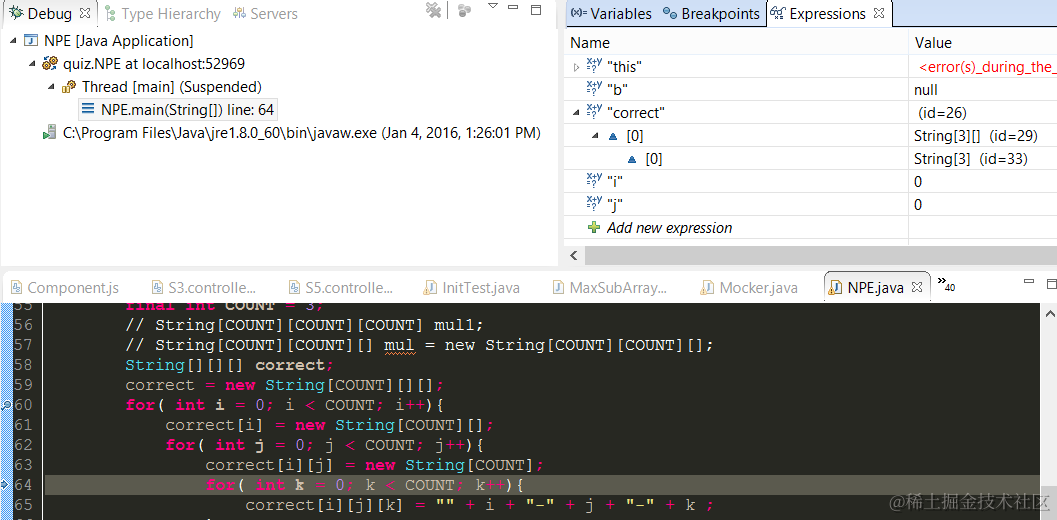
Task: Open the Debug view menu triangle
Action: point(493,6)
